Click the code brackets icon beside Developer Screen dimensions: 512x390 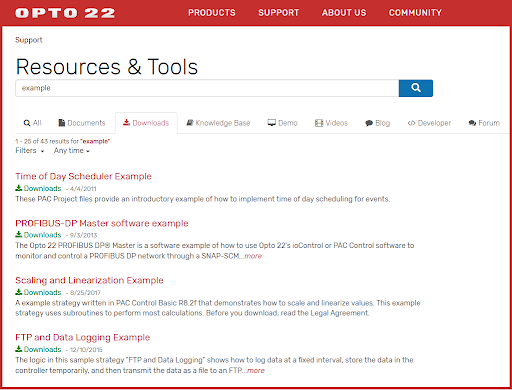411,123
